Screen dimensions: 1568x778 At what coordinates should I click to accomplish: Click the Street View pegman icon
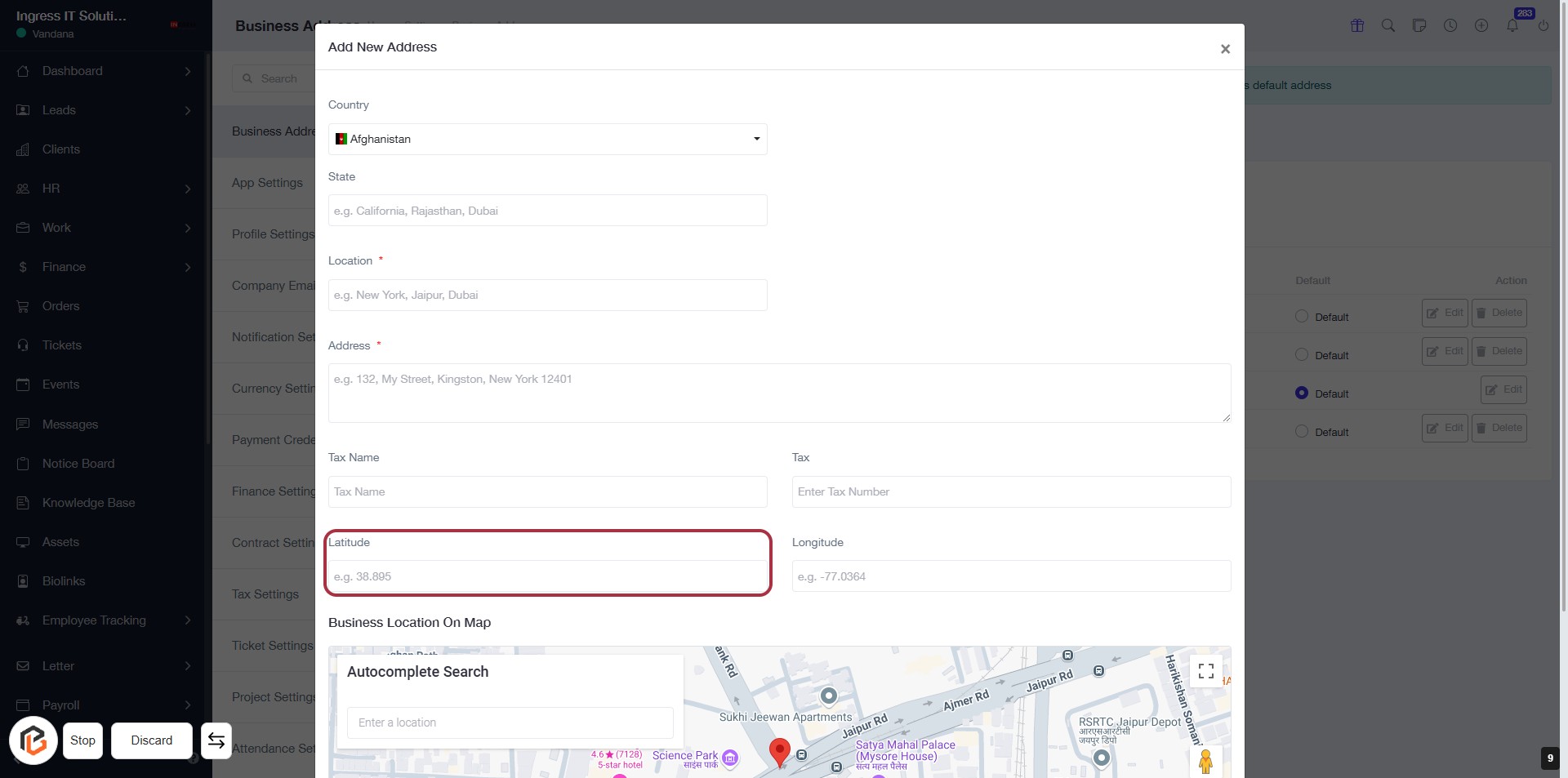pos(1205,761)
